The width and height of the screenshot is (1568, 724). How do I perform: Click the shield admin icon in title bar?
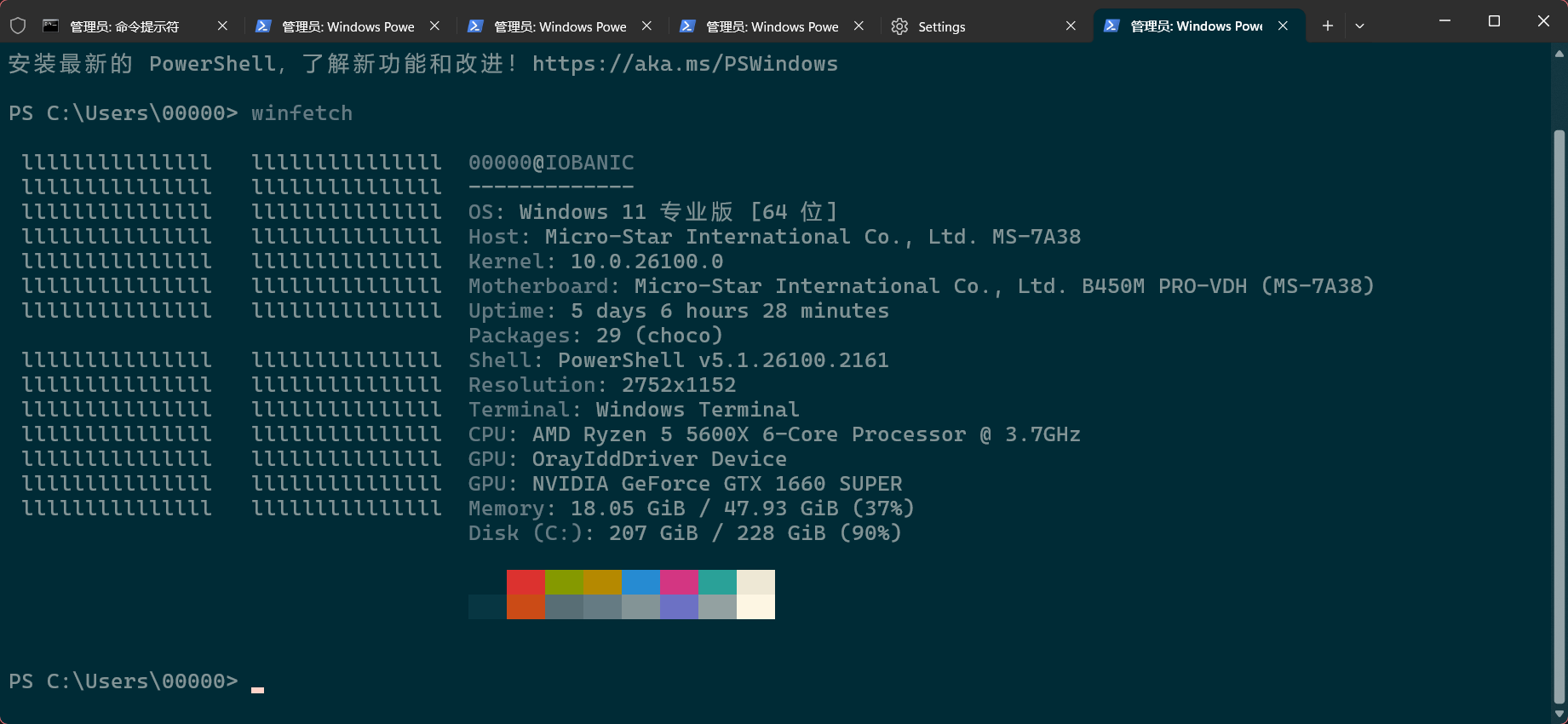(x=18, y=26)
